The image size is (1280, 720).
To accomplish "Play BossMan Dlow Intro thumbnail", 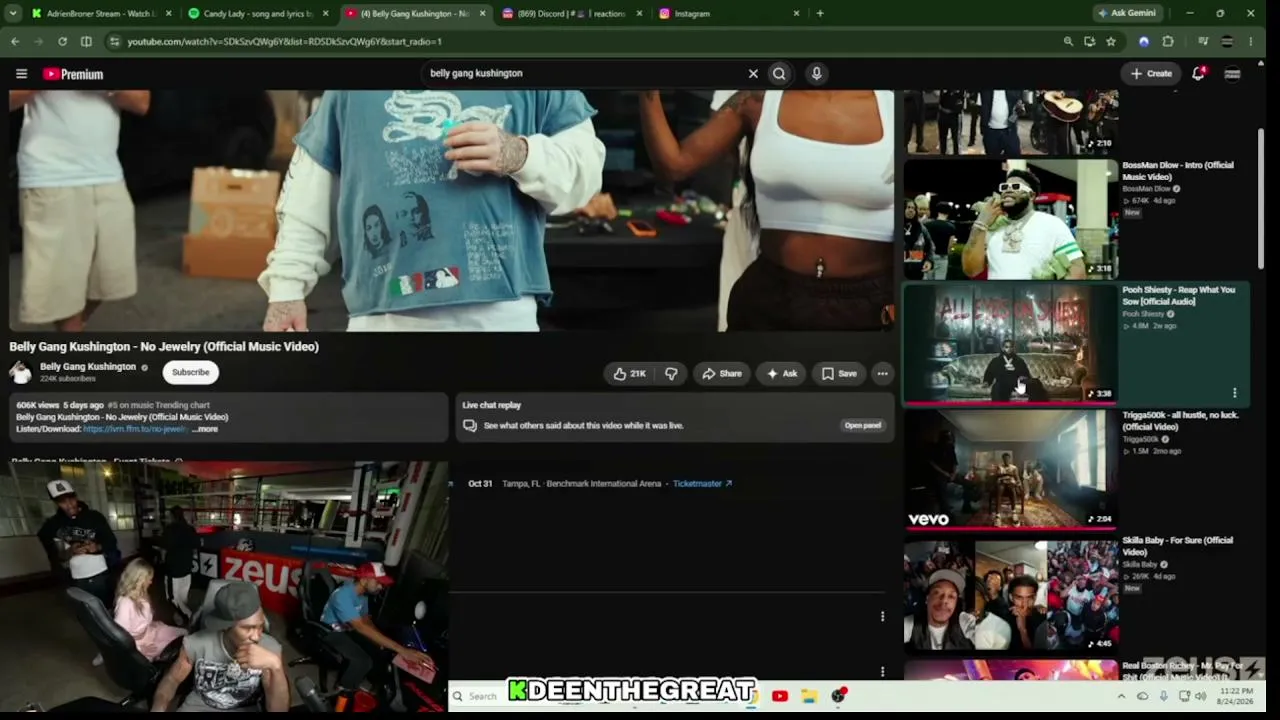I will [x=1010, y=218].
